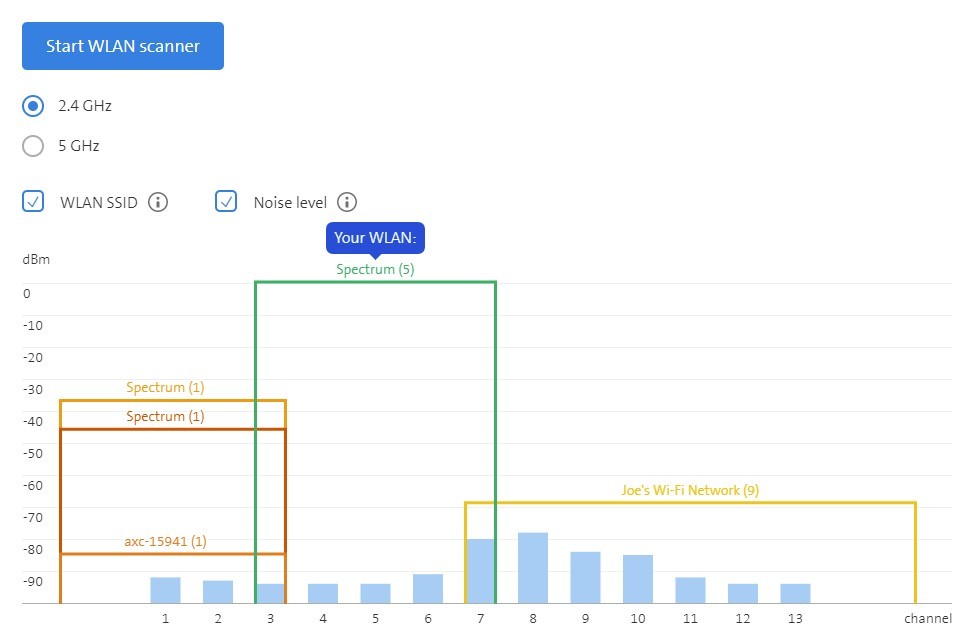The height and width of the screenshot is (635, 970).
Task: Click the yellow Spectrum (1) label
Action: point(165,387)
